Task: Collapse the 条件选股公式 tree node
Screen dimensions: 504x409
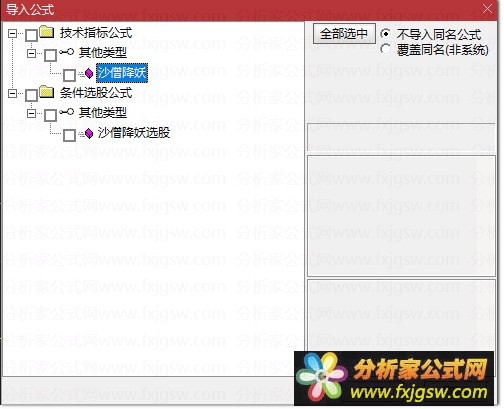Action: coord(12,93)
